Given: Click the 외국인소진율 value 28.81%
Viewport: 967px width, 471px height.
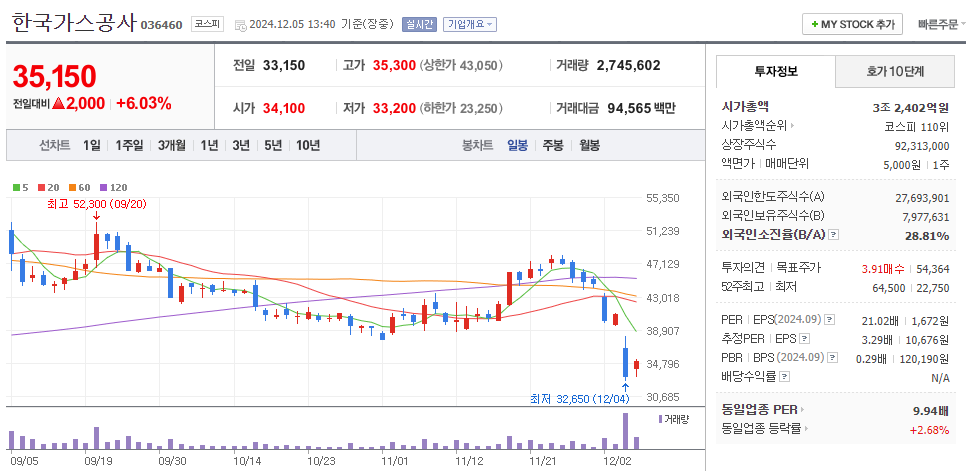Looking at the screenshot, I should [x=927, y=236].
